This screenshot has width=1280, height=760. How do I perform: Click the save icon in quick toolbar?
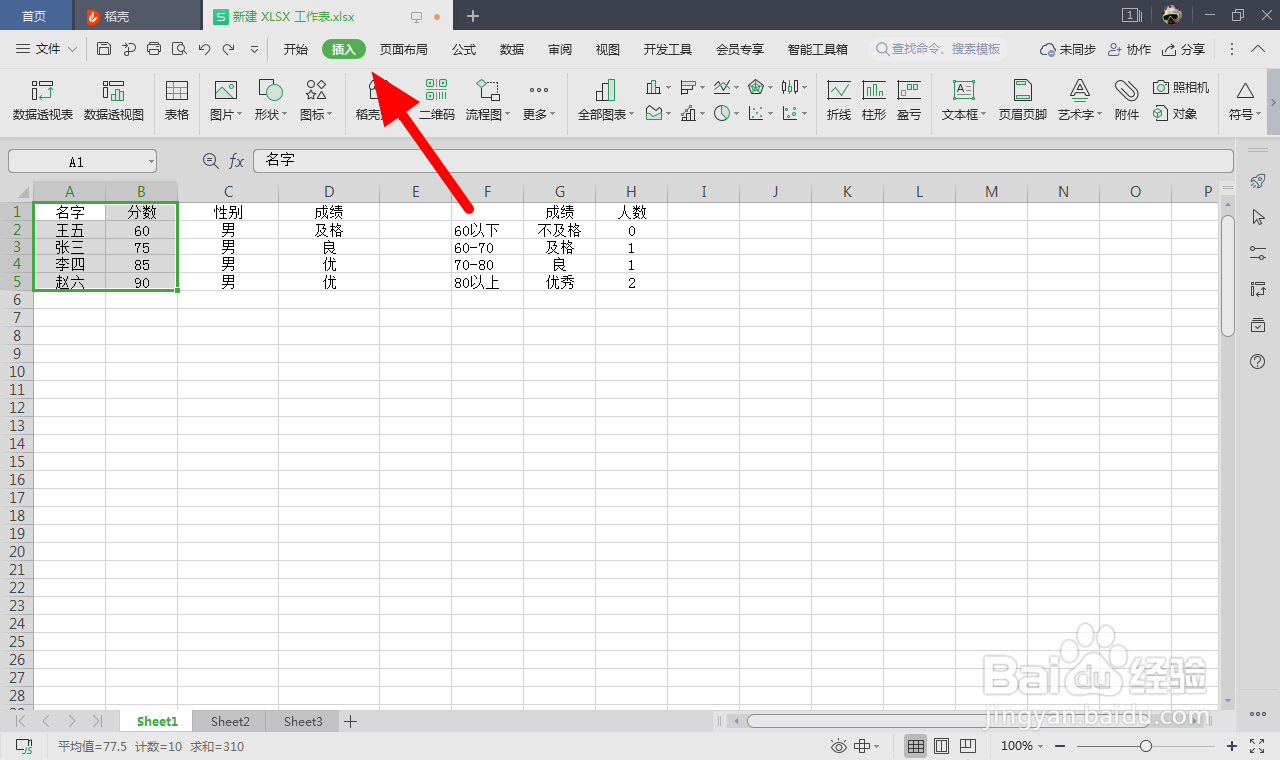104,48
